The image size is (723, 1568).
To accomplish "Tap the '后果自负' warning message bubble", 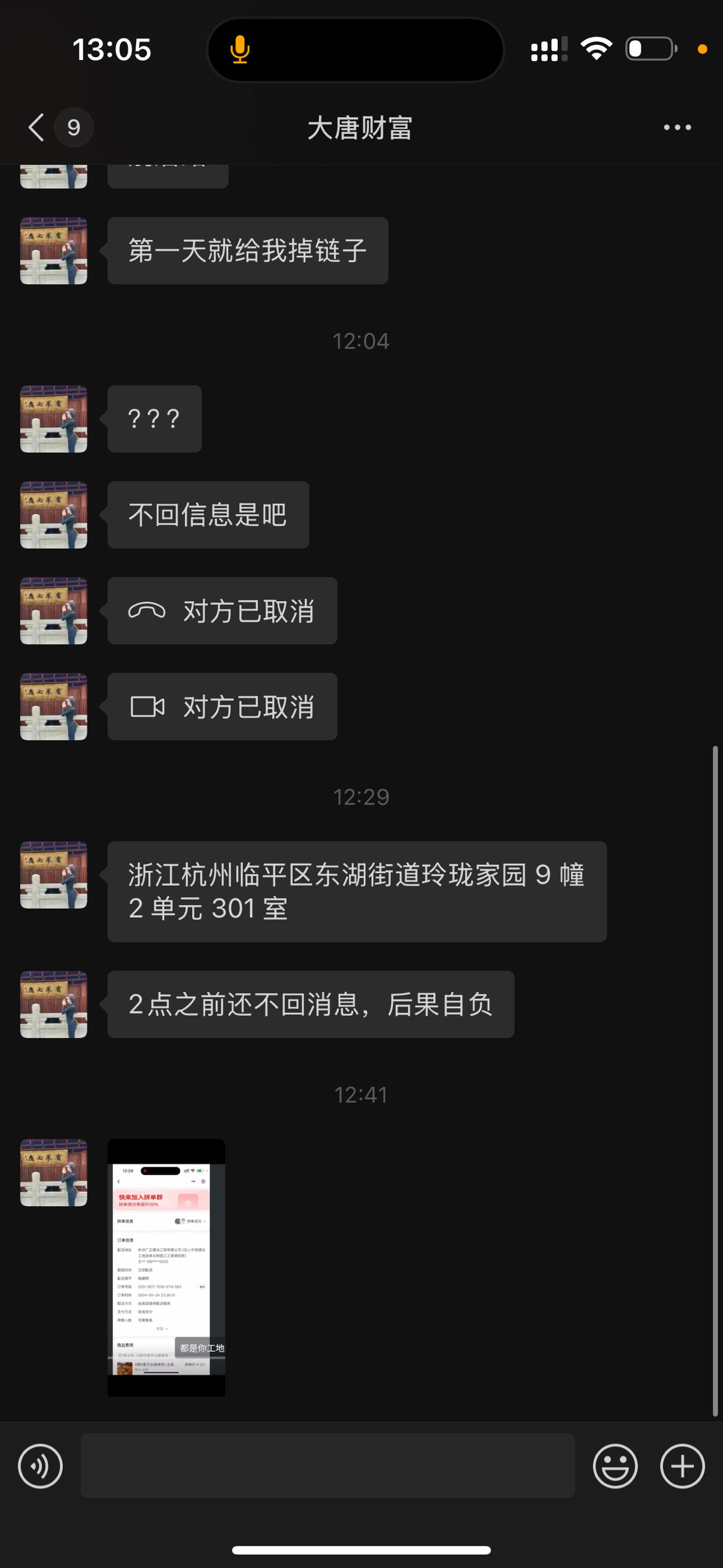I will tap(311, 1004).
